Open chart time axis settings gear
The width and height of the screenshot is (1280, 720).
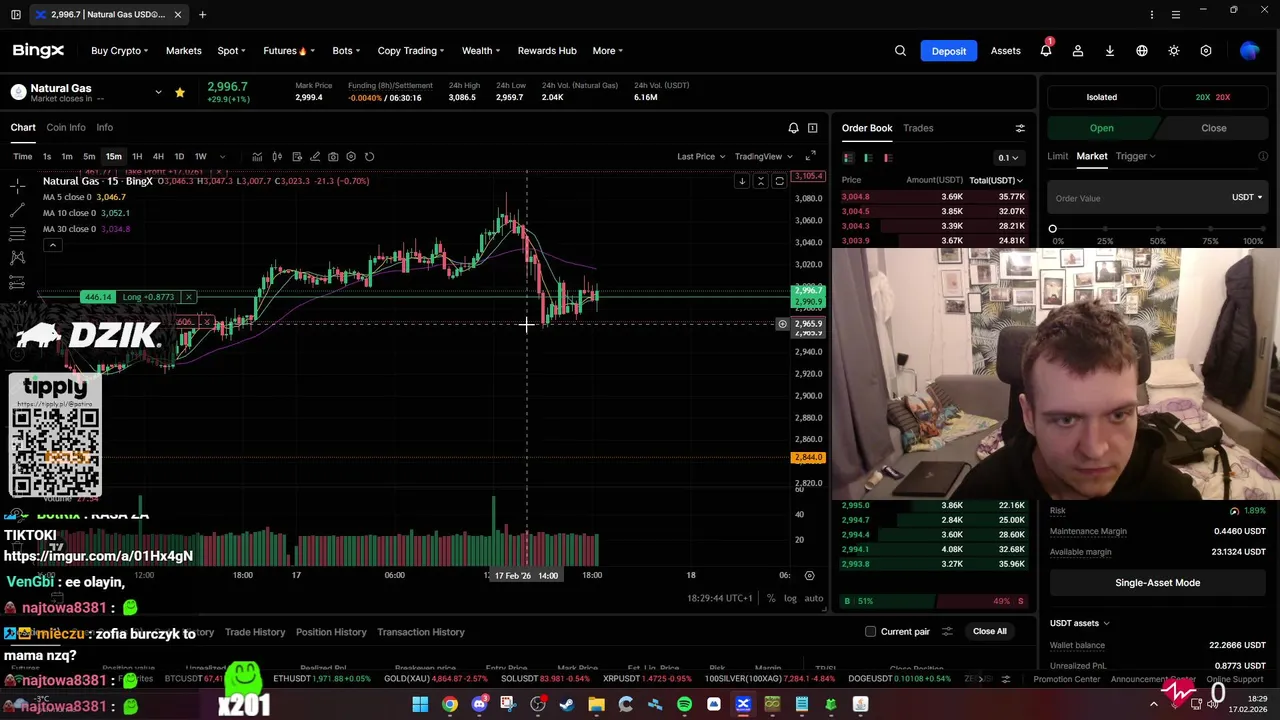click(809, 575)
